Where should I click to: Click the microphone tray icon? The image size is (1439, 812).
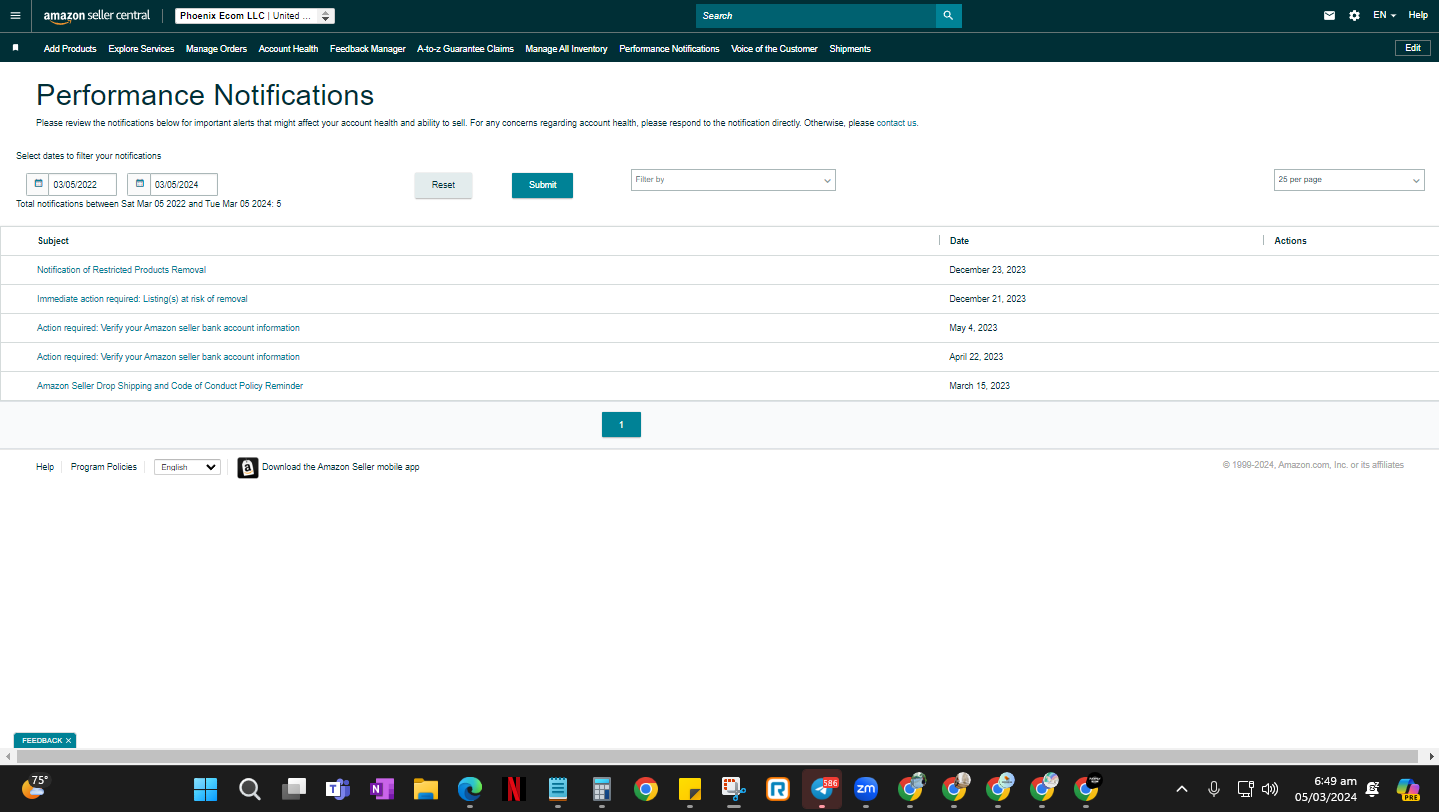(x=1214, y=789)
